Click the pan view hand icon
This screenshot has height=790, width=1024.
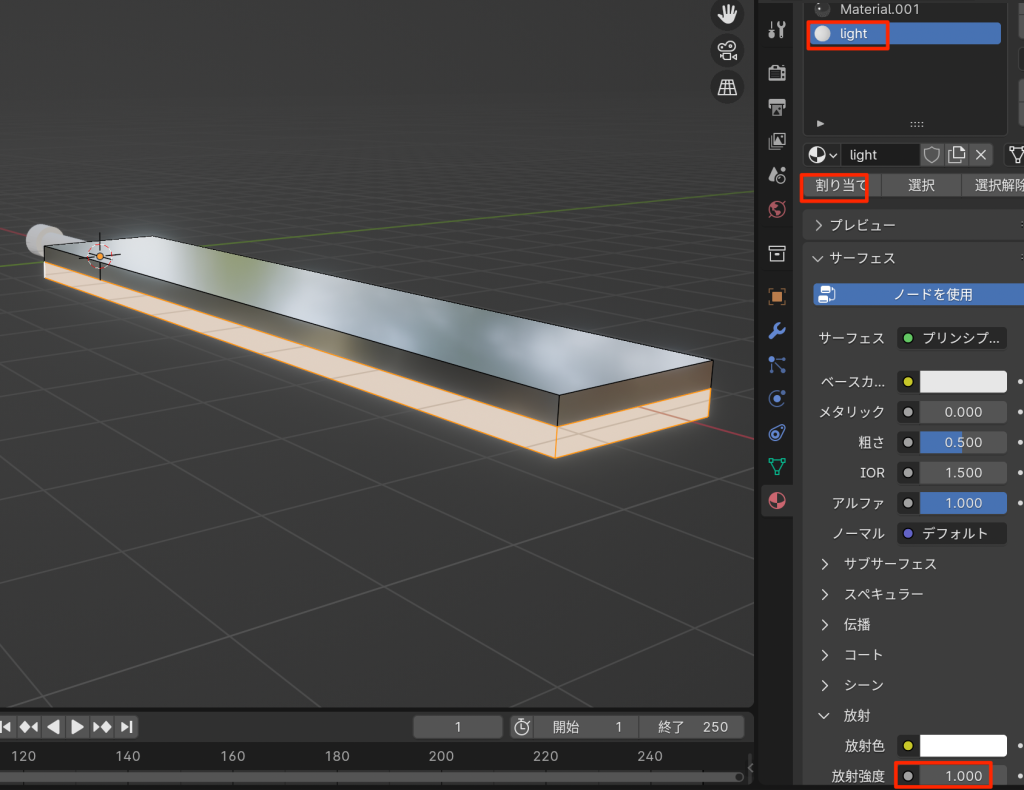[727, 14]
